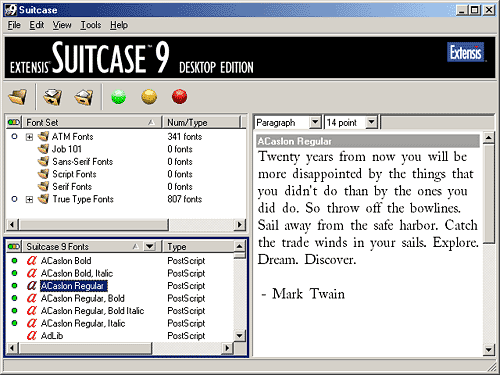Image resolution: width=500 pixels, height=375 pixels.
Task: Click the yellow temporary-activate ball button
Action: [x=149, y=97]
